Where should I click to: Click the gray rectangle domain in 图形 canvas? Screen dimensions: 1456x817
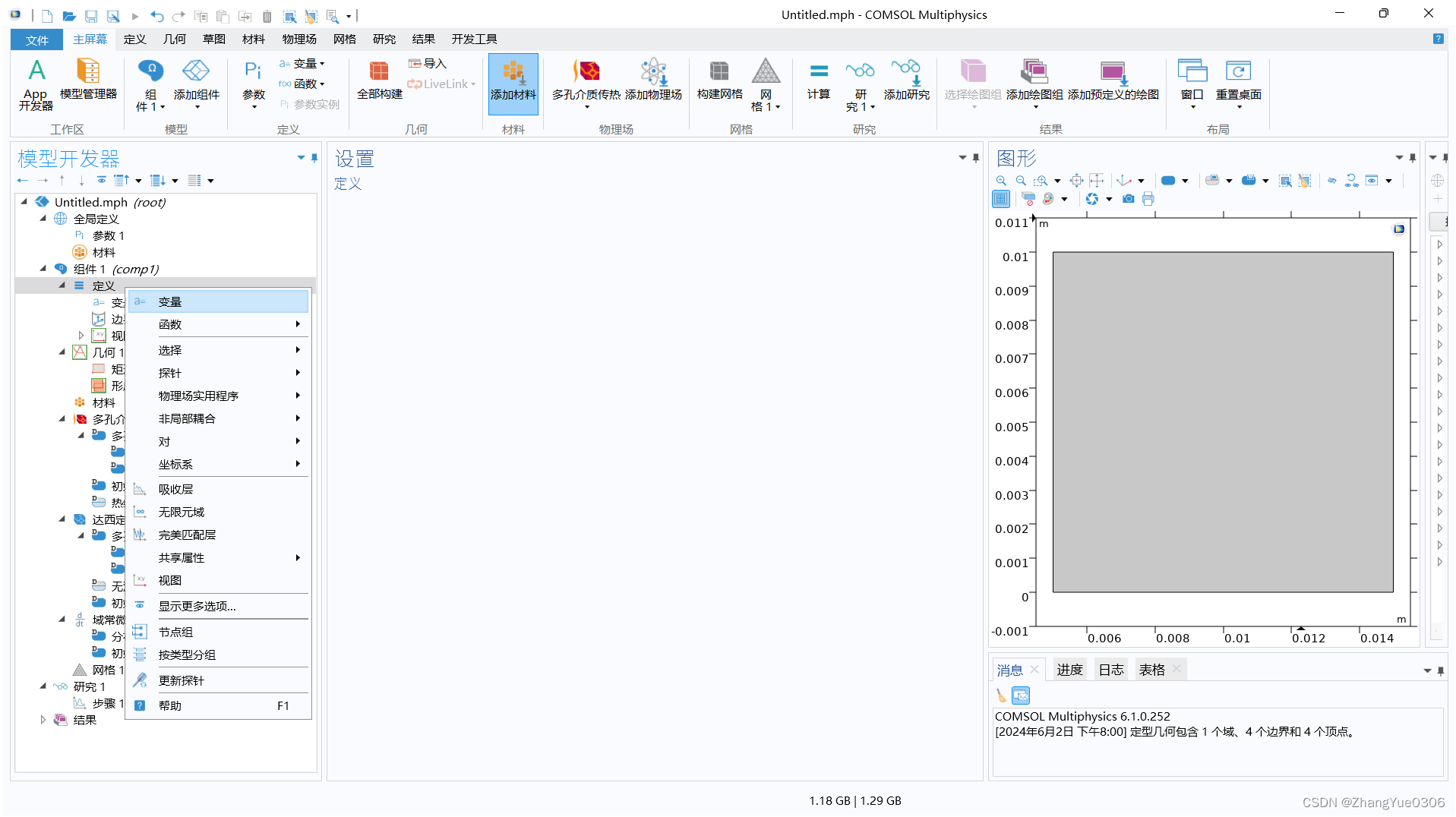[x=1223, y=422]
